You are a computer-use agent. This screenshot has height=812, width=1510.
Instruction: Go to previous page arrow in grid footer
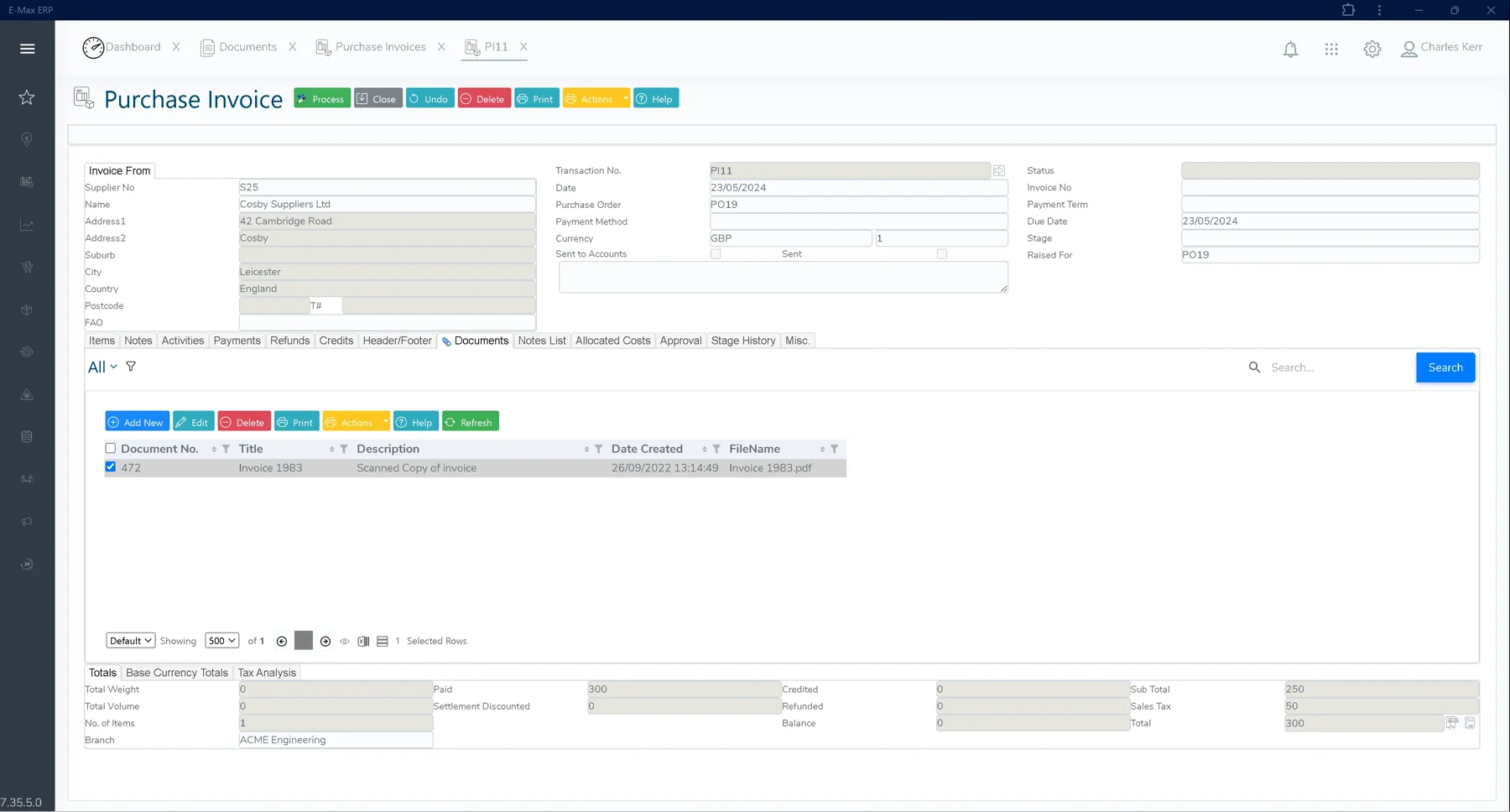[x=282, y=642]
